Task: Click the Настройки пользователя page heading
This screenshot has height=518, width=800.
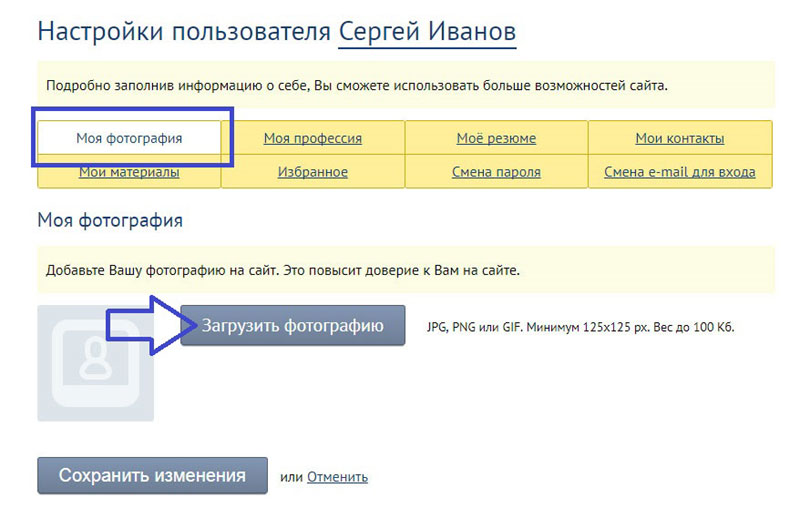Action: pyautogui.click(x=184, y=31)
